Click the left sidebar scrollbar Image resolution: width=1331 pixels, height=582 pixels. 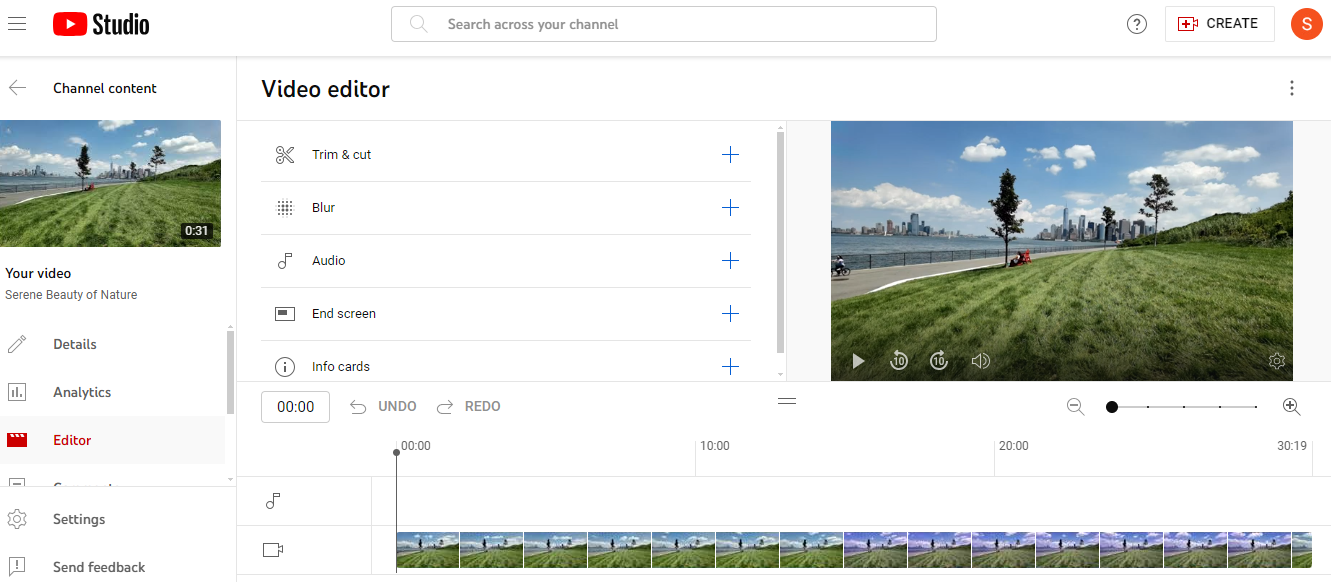[231, 370]
